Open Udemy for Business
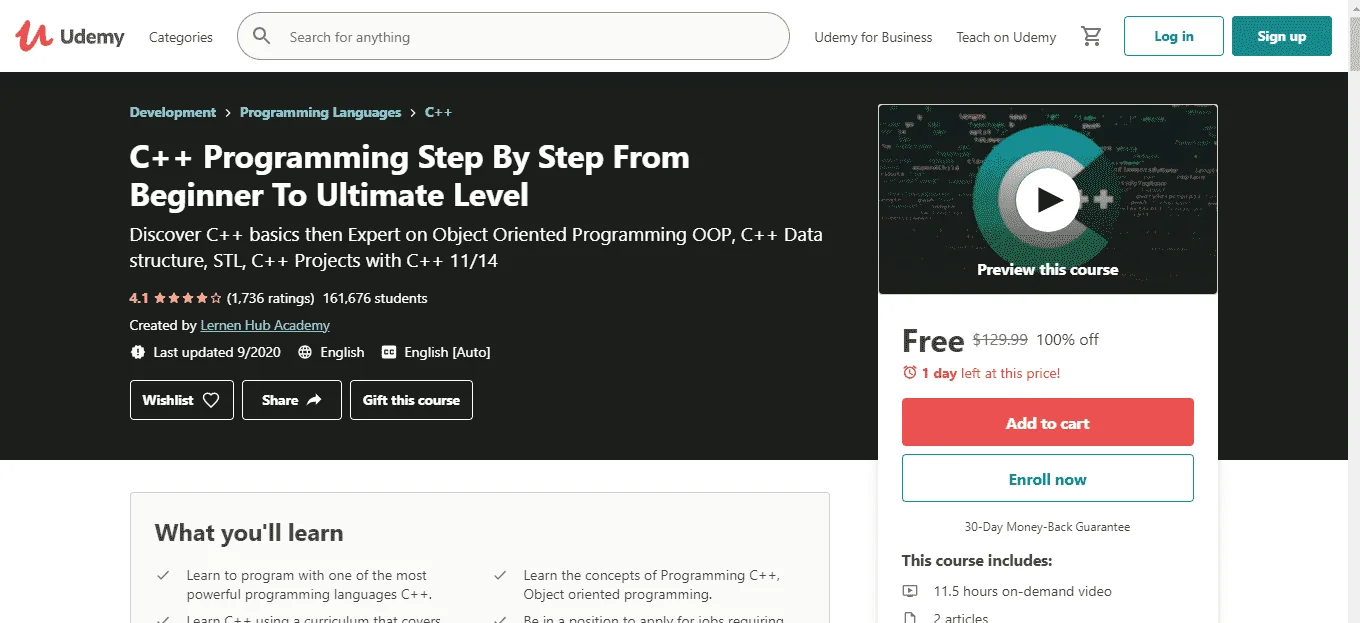This screenshot has height=623, width=1360. (873, 37)
